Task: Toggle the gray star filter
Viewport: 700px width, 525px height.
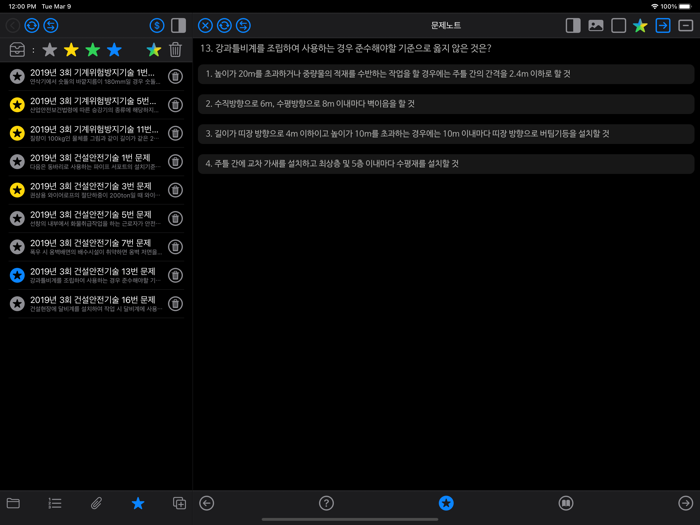Action: coord(49,50)
